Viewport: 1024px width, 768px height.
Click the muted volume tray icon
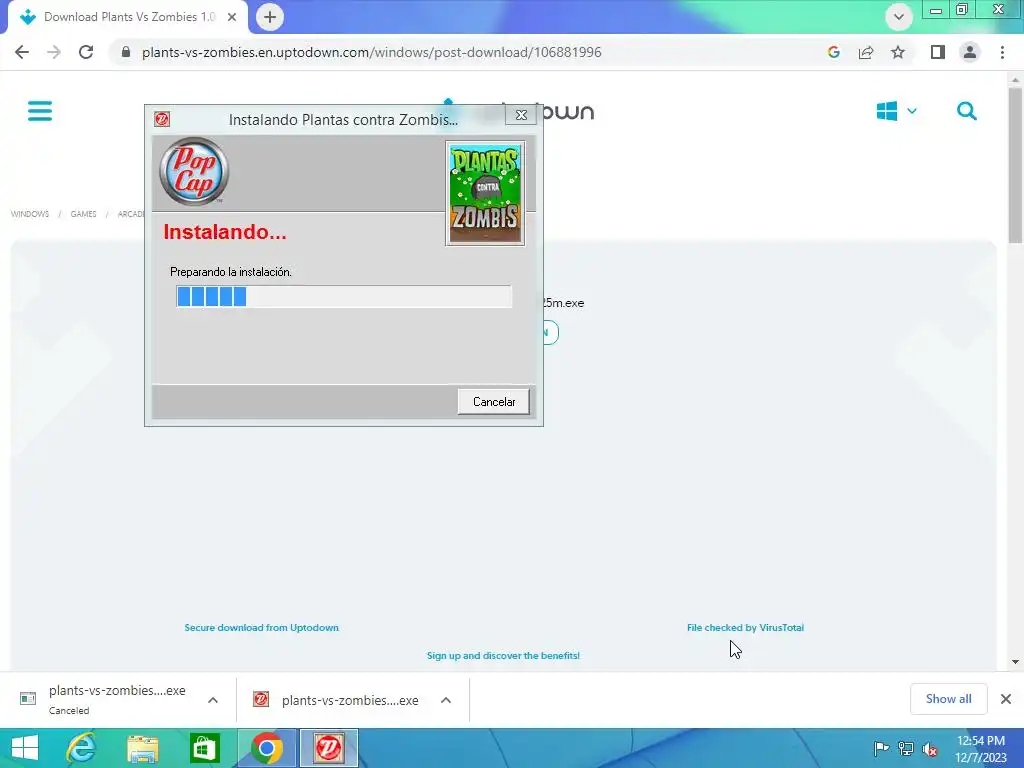click(x=930, y=748)
